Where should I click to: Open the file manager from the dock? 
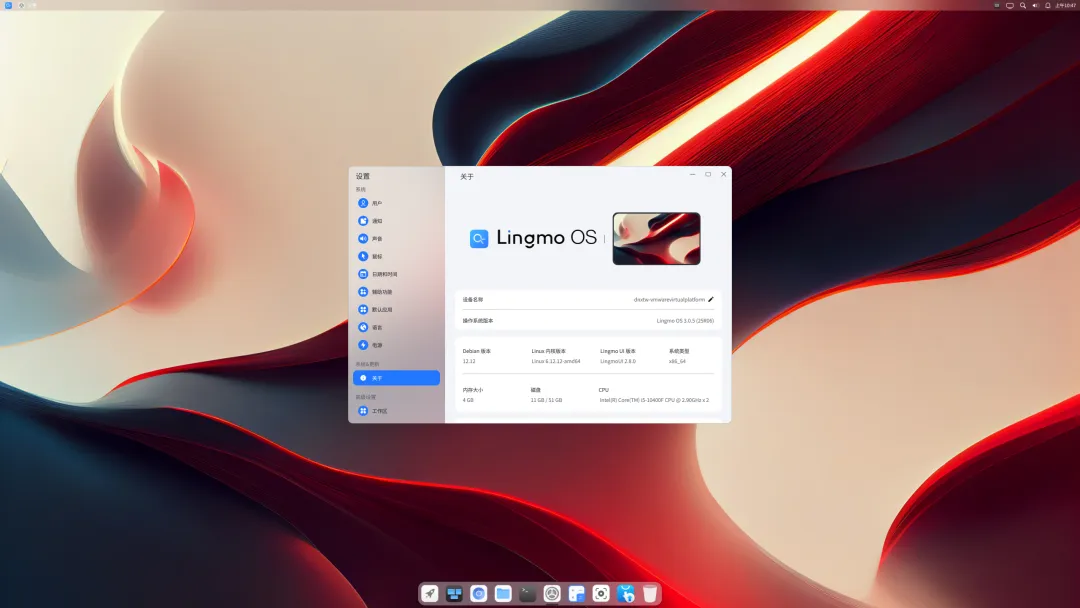coord(503,594)
